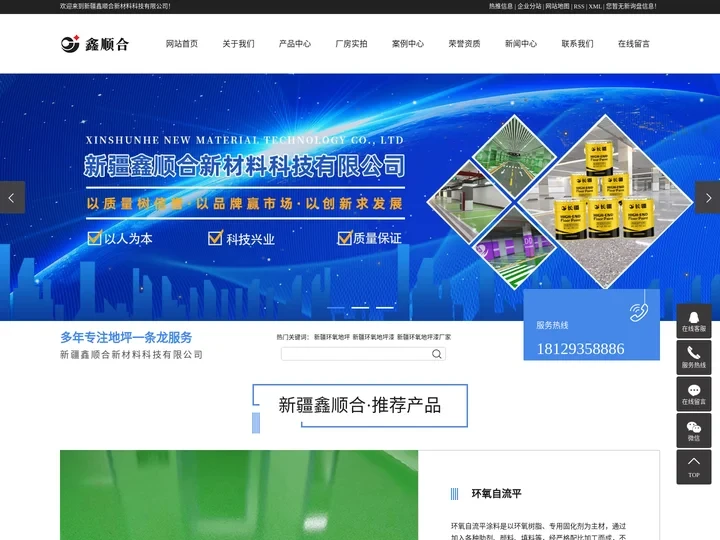Click hot keyword 新疆环氧地坪漆厂家
This screenshot has height=540, width=720.
[424, 337]
